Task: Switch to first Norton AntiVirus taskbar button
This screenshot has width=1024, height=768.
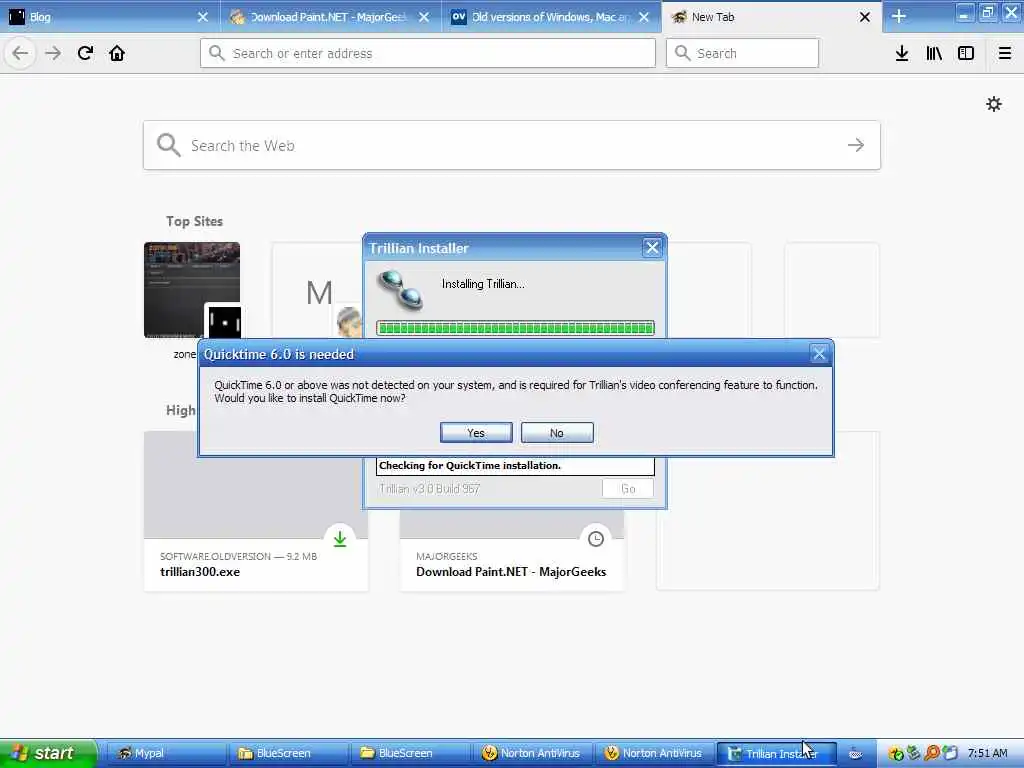Action: [x=532, y=753]
